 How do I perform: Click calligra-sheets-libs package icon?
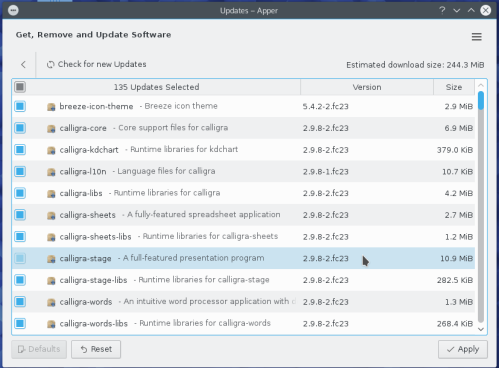pos(51,237)
